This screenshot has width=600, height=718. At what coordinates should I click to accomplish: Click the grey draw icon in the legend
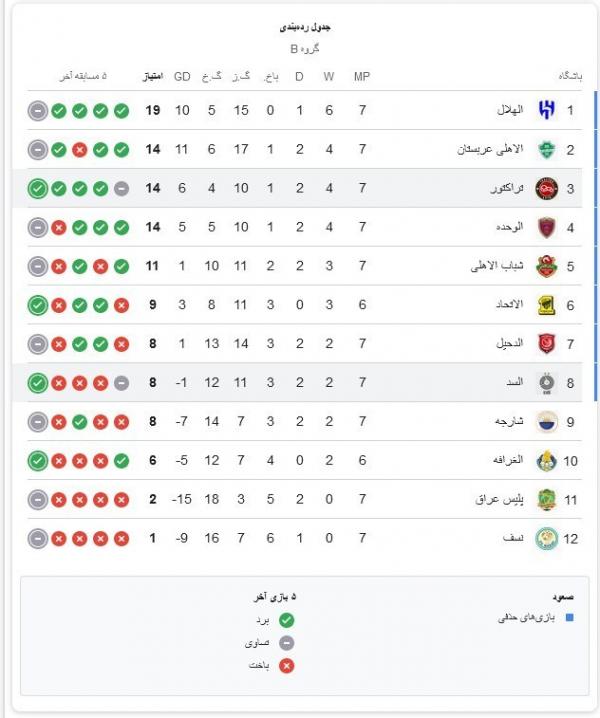pyautogui.click(x=287, y=643)
